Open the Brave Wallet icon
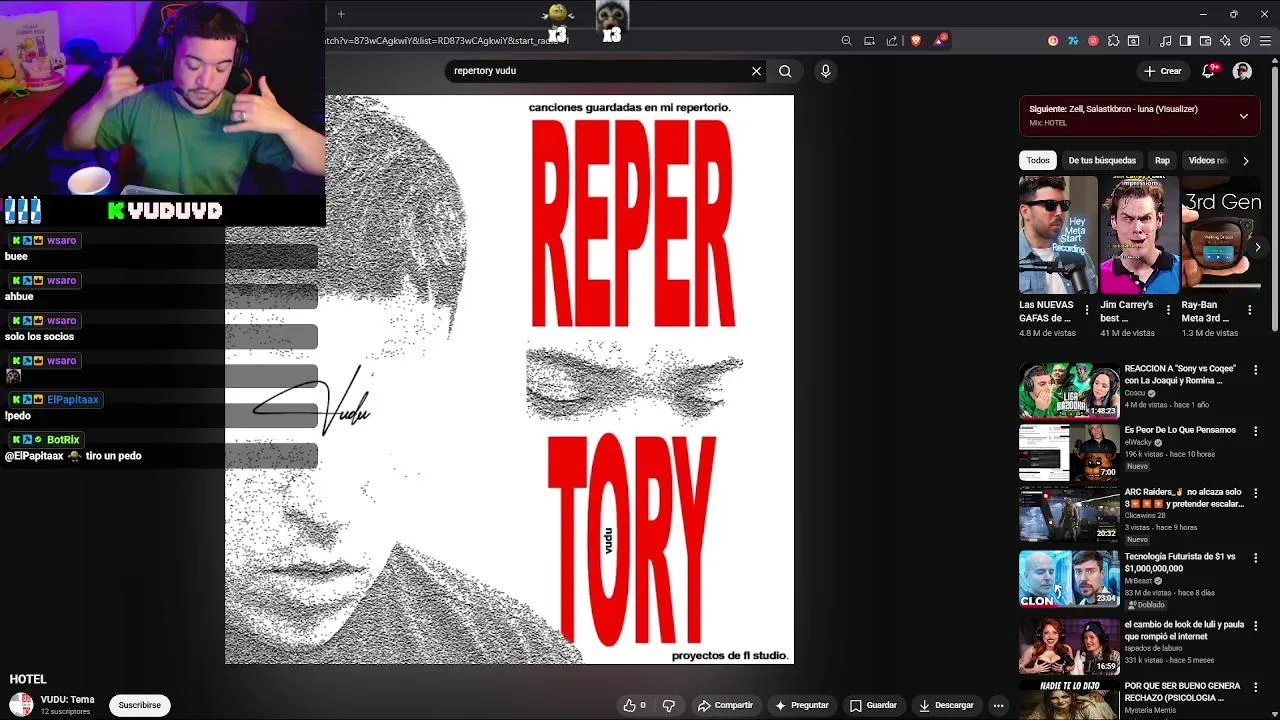Screen dimensions: 1280x720 1205,41
